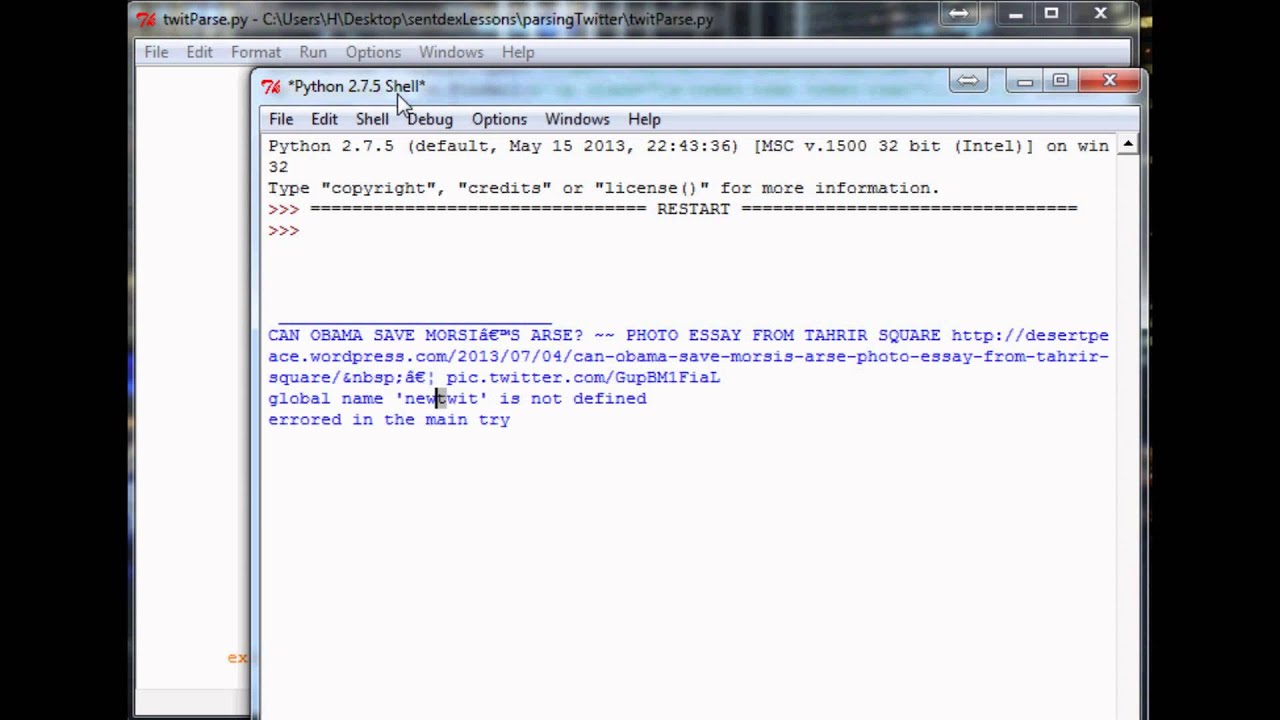This screenshot has width=1280, height=720.
Task: Open Windows menu in Python Shell window
Action: coord(577,119)
